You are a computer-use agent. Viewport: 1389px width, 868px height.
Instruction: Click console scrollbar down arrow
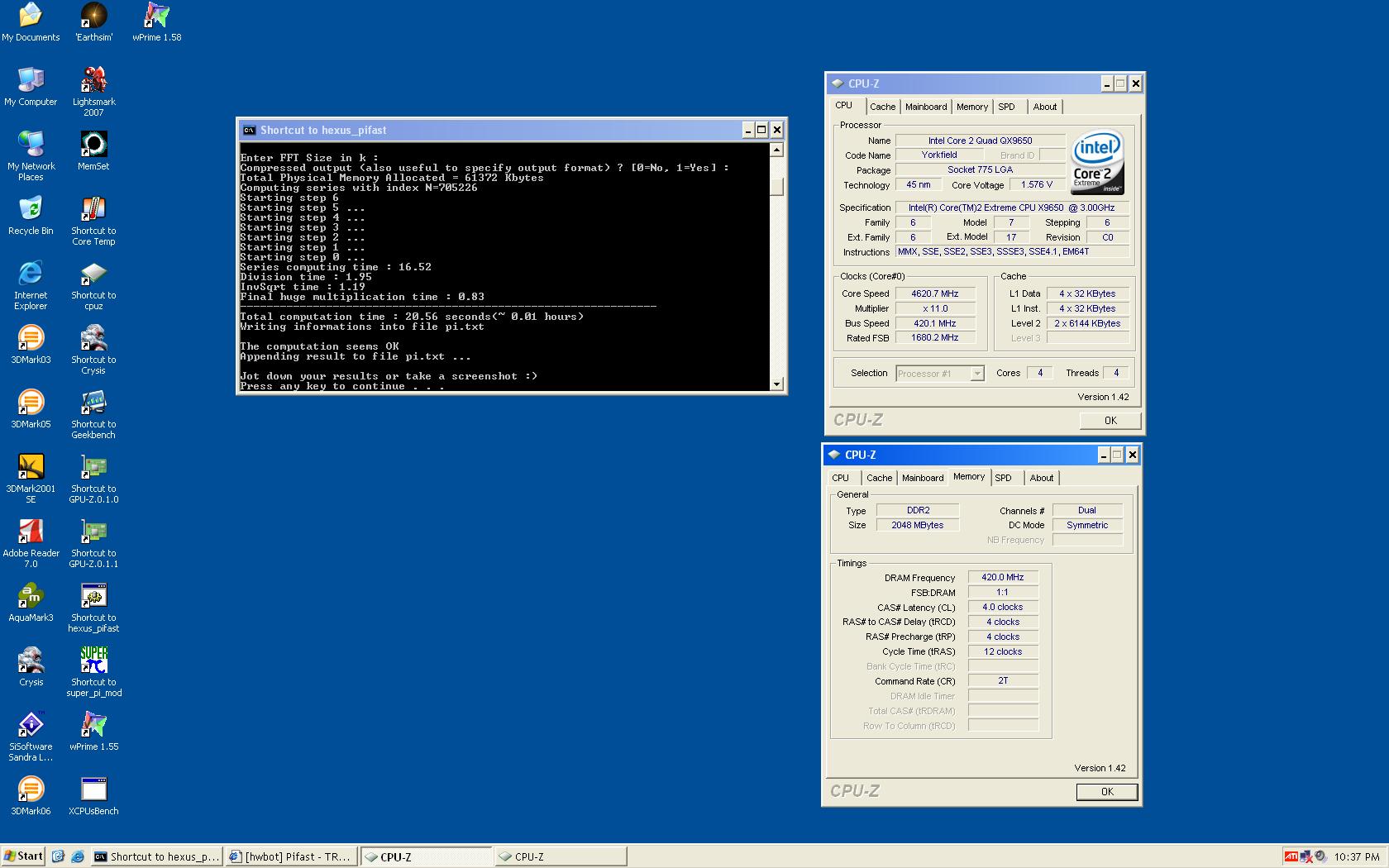point(776,384)
